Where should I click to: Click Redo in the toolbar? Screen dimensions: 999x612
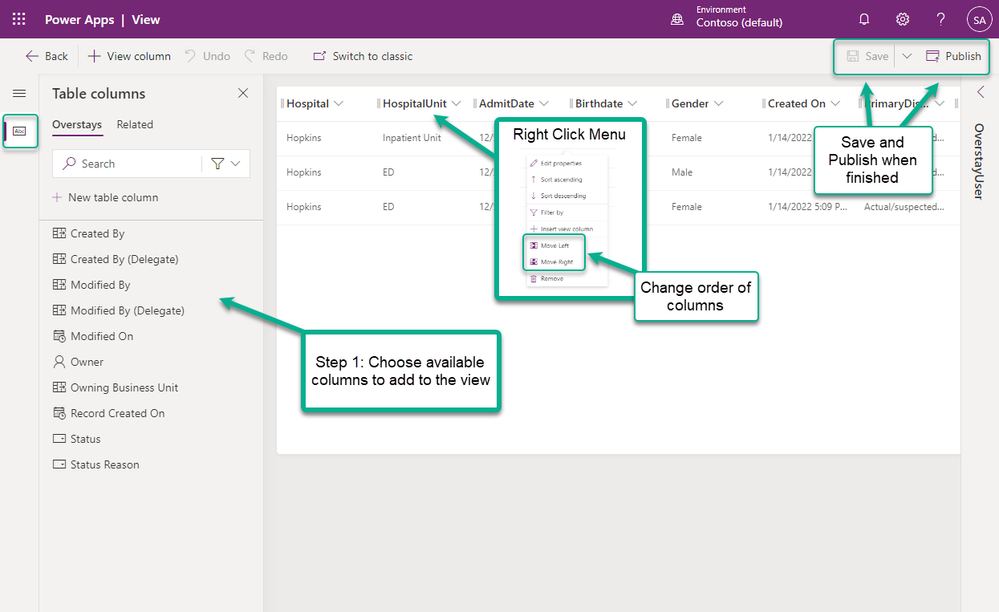coord(266,56)
